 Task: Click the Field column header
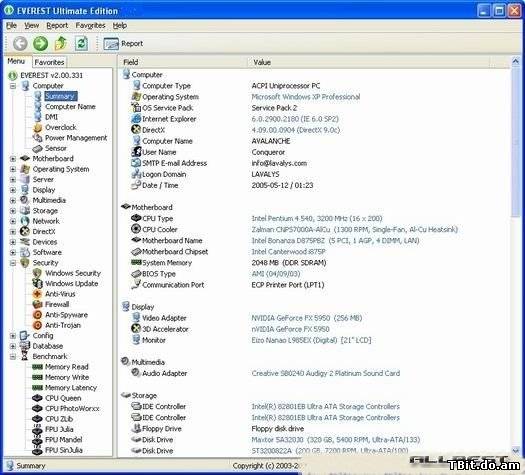coord(183,62)
